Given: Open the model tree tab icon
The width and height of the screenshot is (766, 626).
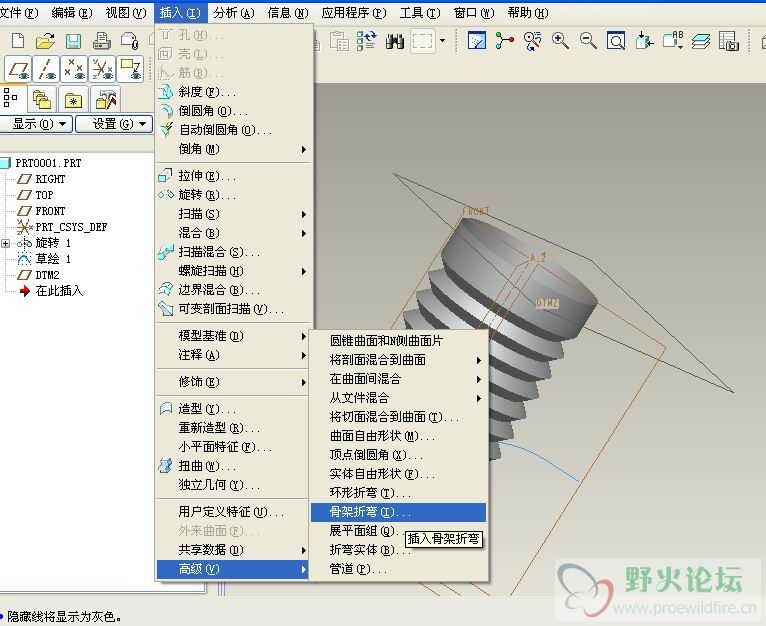Looking at the screenshot, I should coord(11,98).
